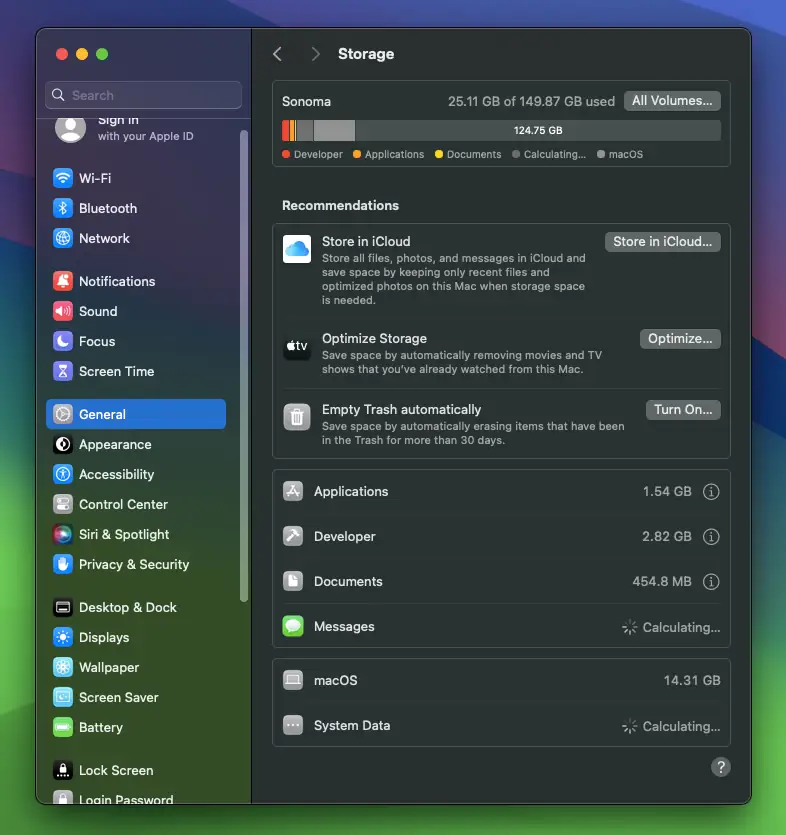Click the sidebar scrollbar
The width and height of the screenshot is (786, 835).
click(x=244, y=366)
